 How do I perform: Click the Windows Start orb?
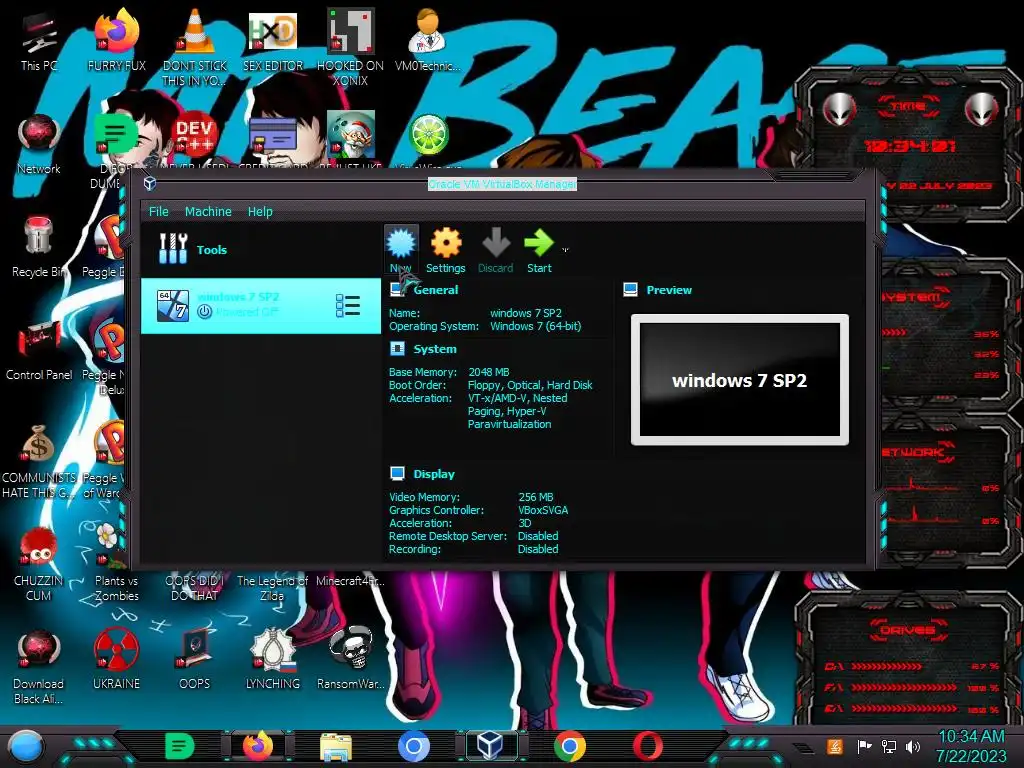pos(25,747)
